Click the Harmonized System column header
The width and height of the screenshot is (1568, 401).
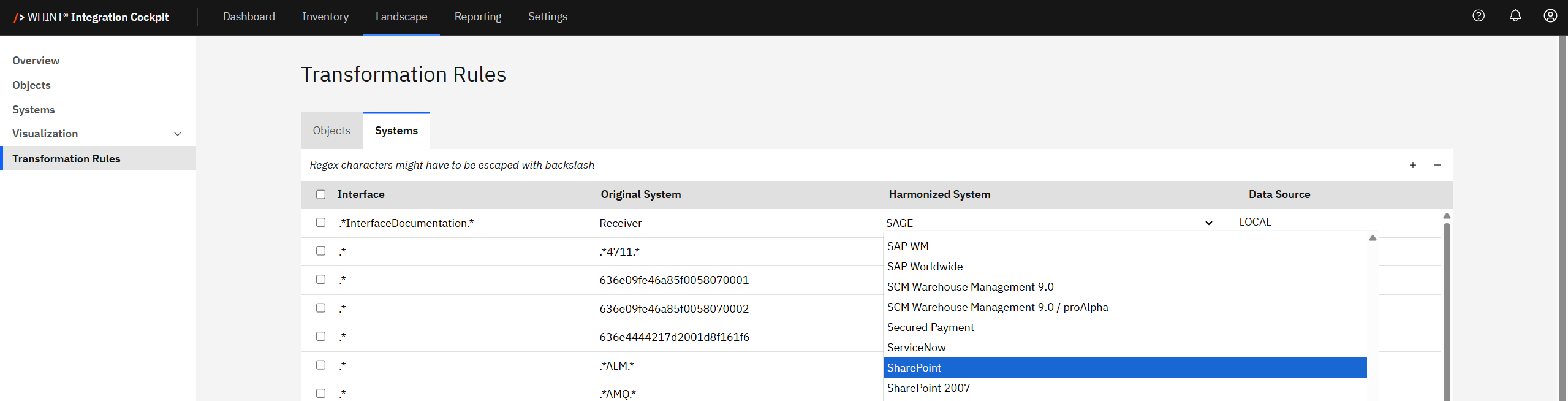[939, 194]
